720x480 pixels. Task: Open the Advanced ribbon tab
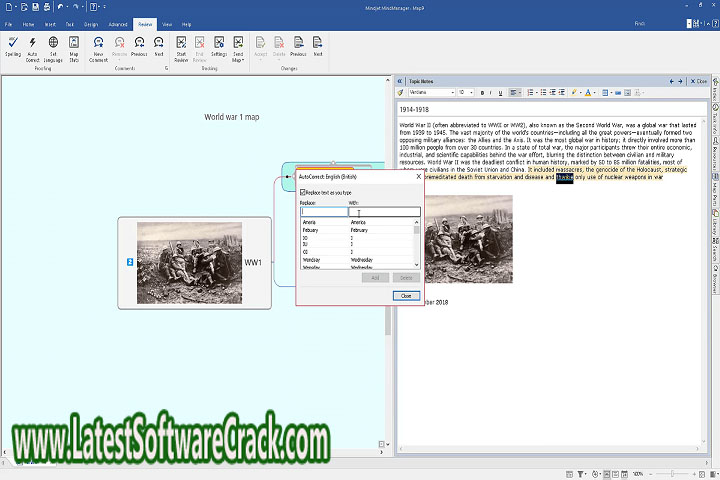click(x=118, y=22)
